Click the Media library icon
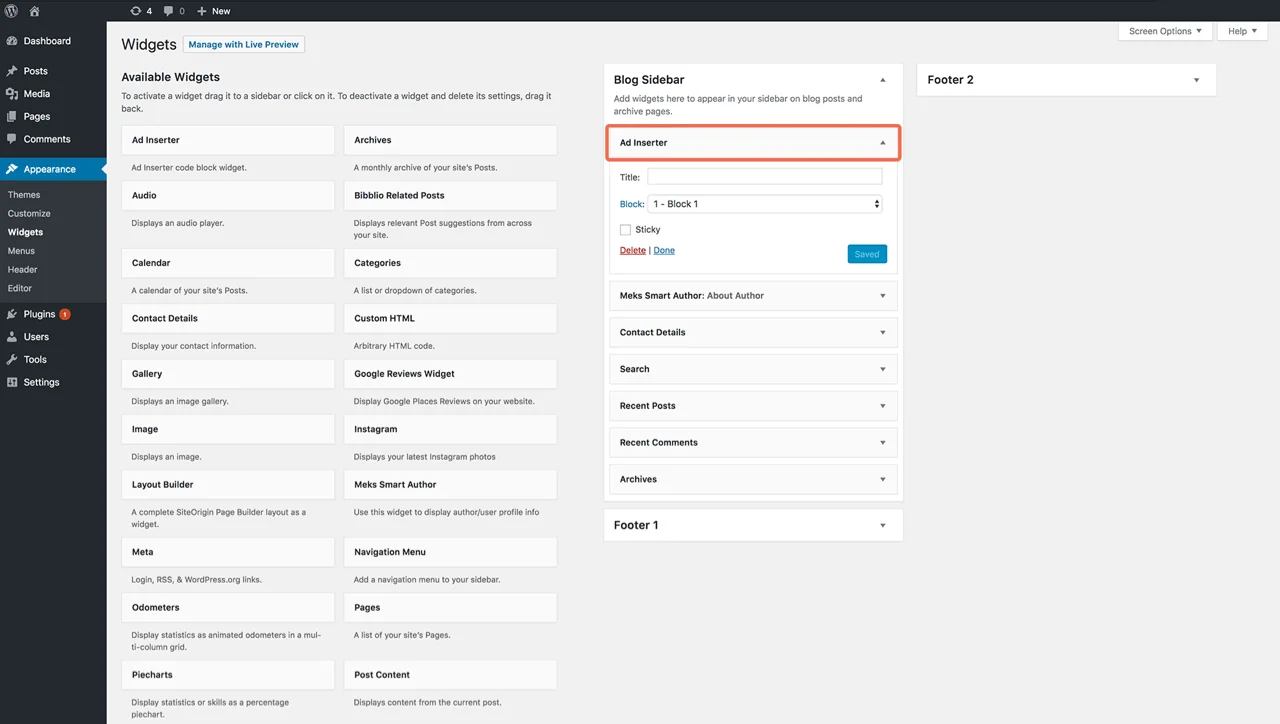The image size is (1280, 724). [12, 94]
